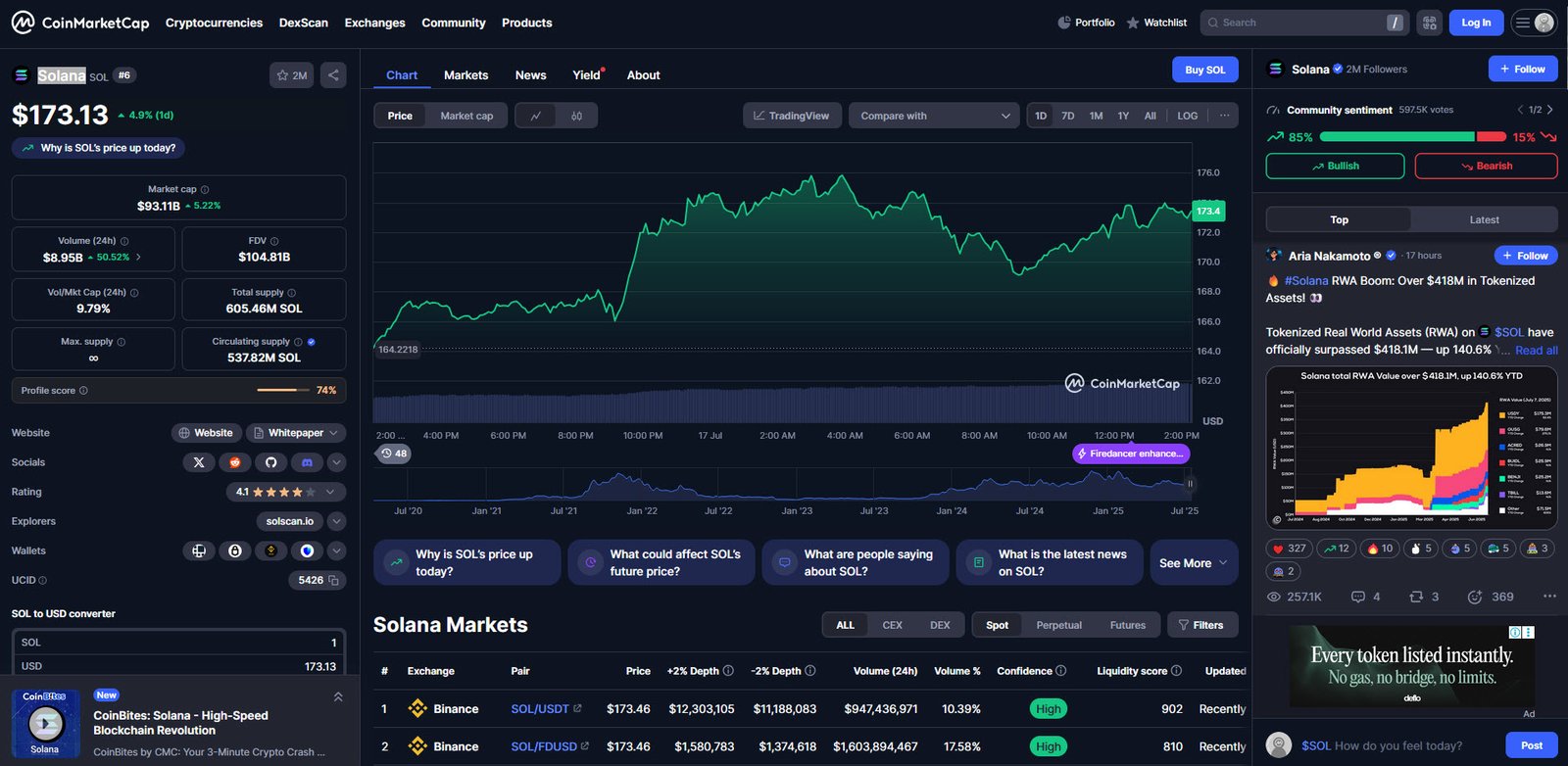The height and width of the screenshot is (766, 1568).
Task: Go to next sentiment page arrow
Action: [1550, 110]
